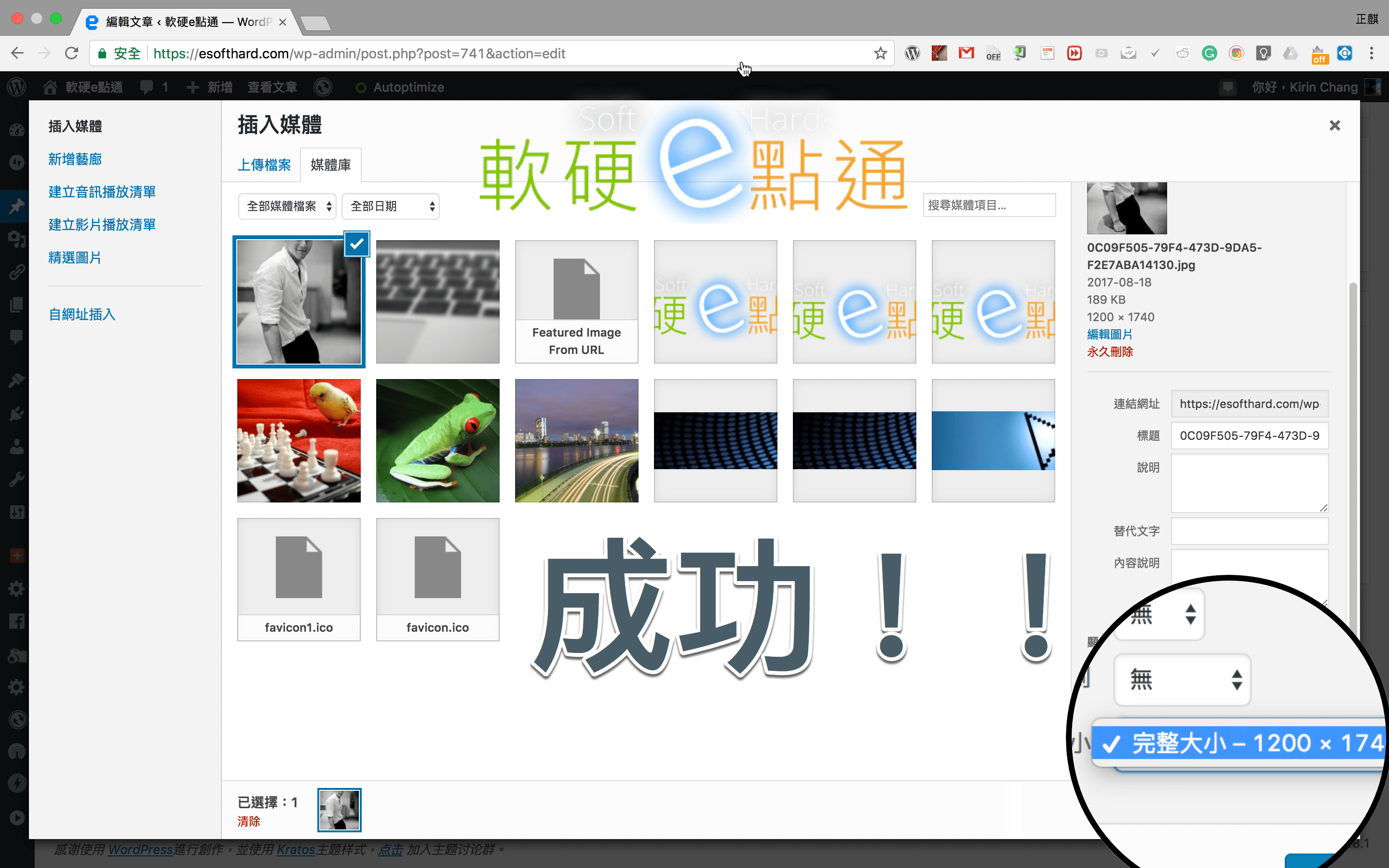This screenshot has height=868, width=1389.
Task: Click the Gmail extension icon
Action: point(967,54)
